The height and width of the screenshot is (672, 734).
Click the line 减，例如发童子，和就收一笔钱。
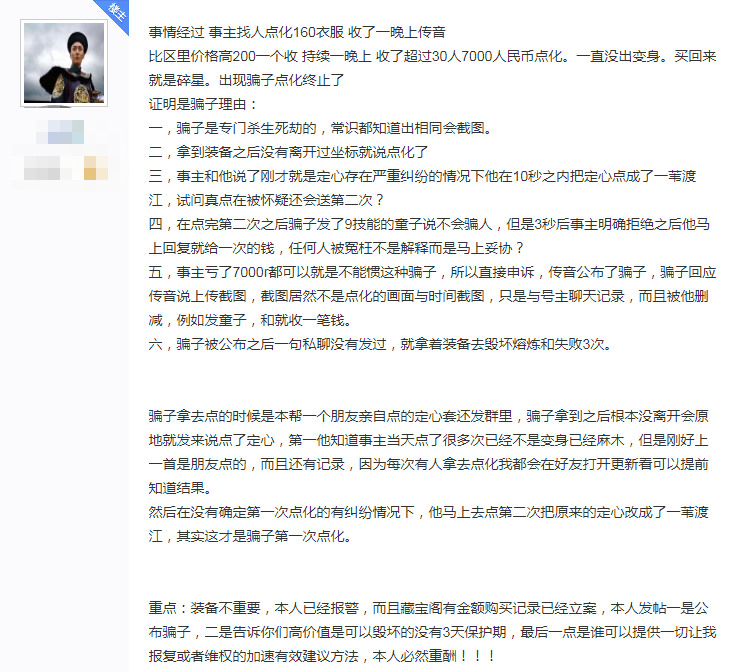(251, 320)
